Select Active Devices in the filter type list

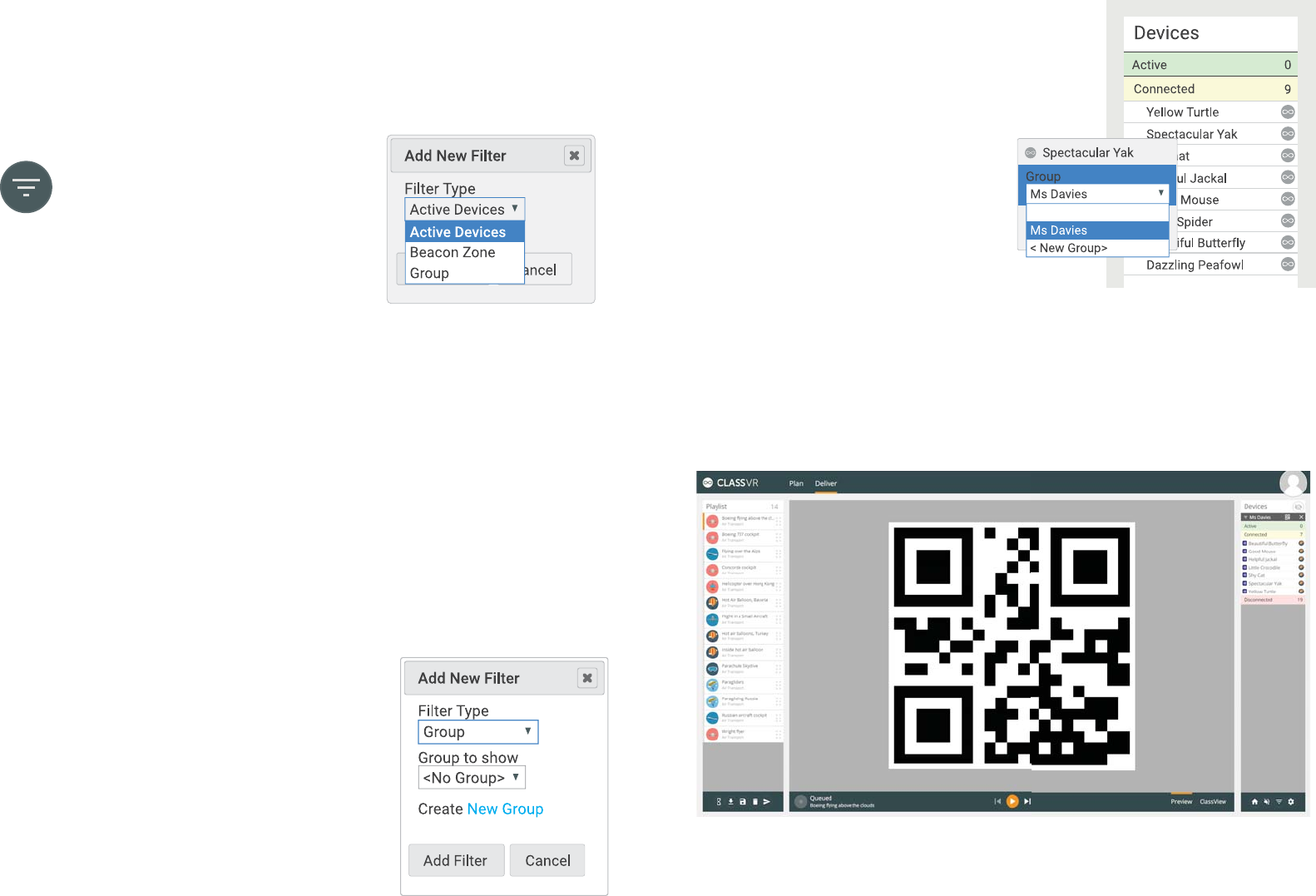point(464,232)
